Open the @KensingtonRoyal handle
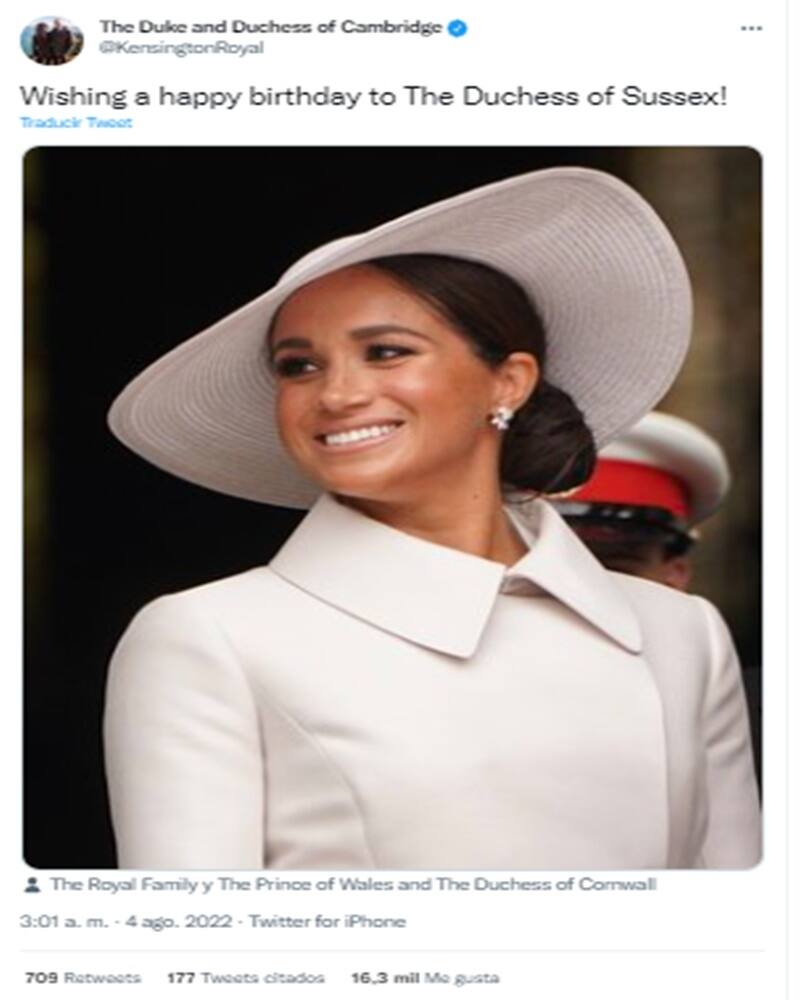800x1000 pixels. pyautogui.click(x=181, y=48)
